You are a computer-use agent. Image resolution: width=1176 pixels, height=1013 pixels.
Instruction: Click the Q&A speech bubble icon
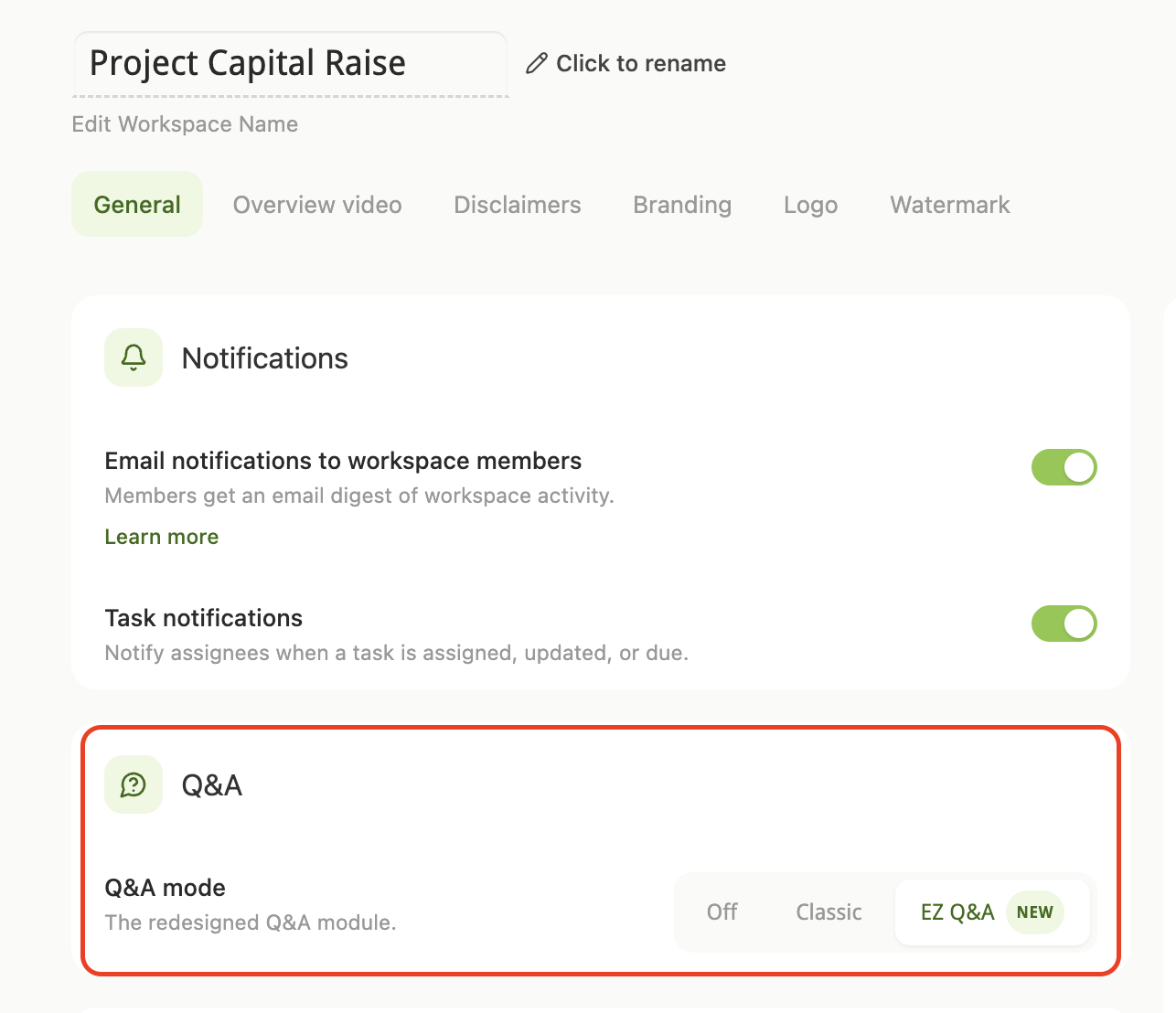(134, 784)
